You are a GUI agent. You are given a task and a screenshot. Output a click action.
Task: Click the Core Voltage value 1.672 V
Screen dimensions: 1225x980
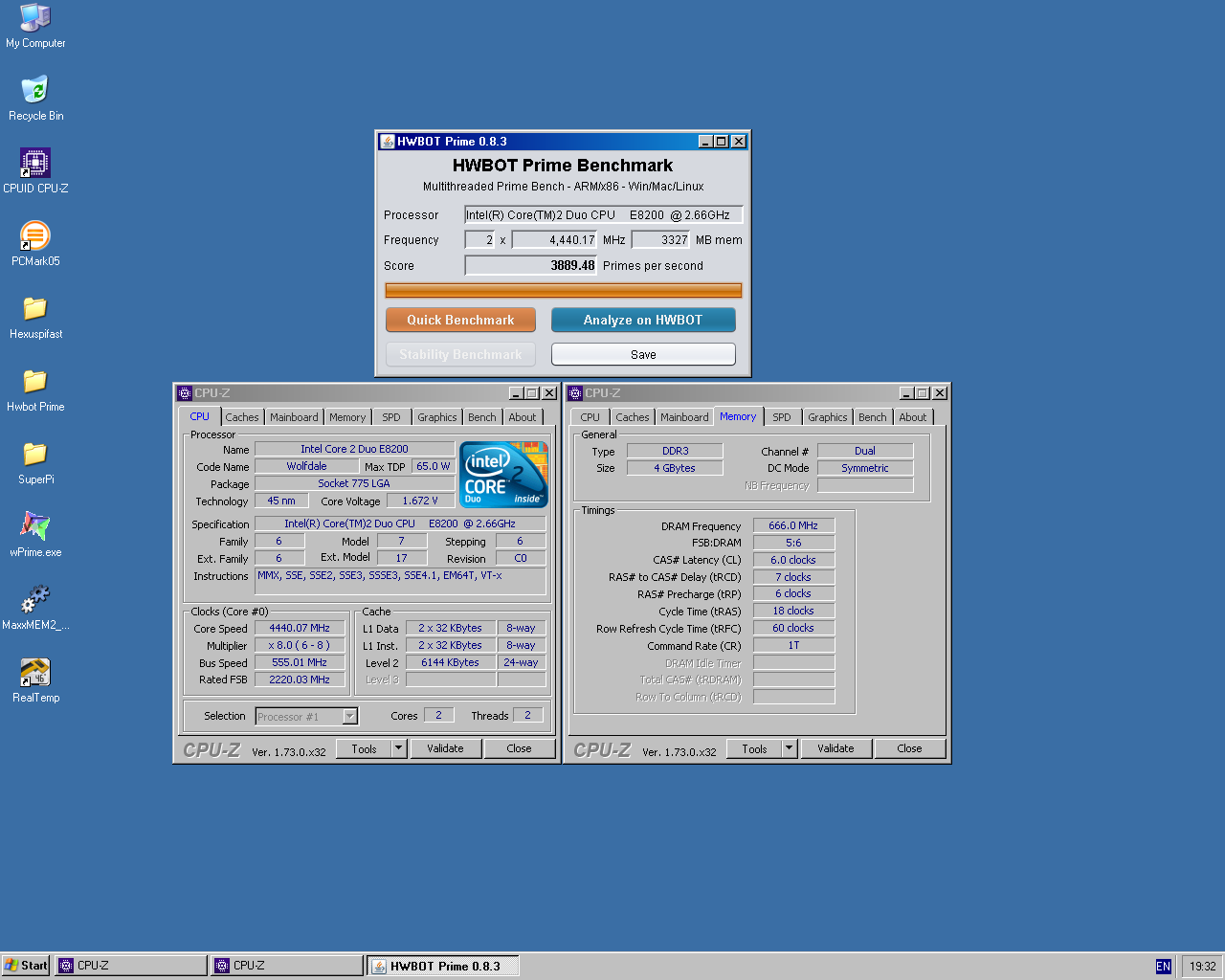click(x=420, y=501)
